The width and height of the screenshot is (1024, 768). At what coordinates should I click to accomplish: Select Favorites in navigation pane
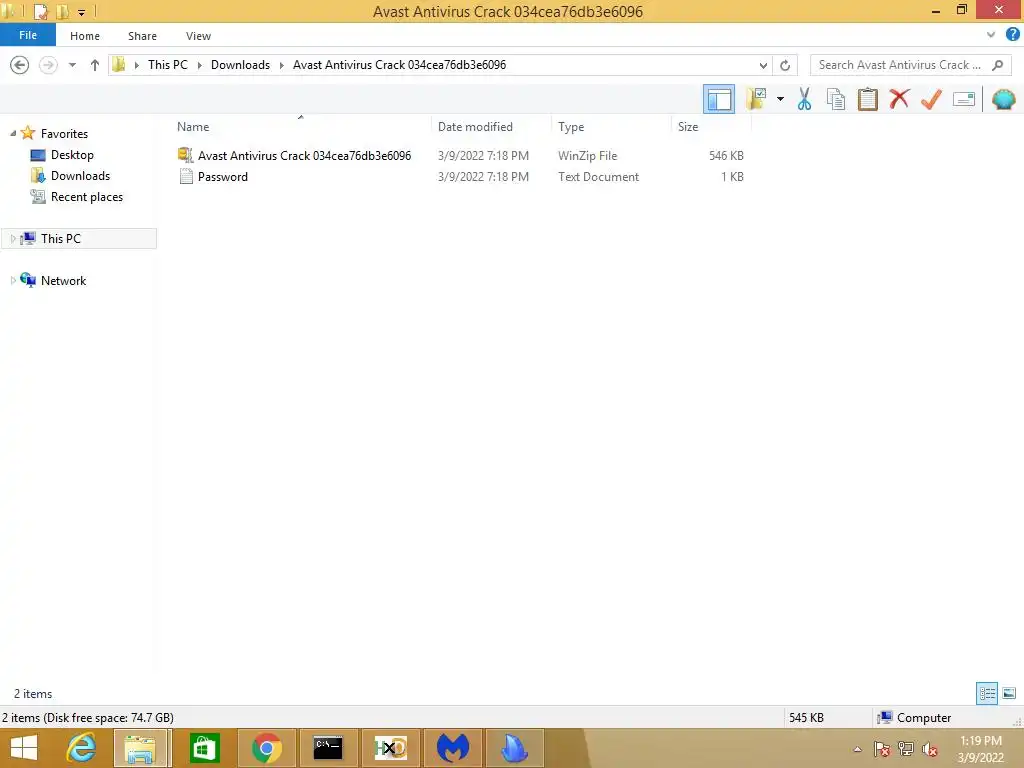(x=64, y=133)
